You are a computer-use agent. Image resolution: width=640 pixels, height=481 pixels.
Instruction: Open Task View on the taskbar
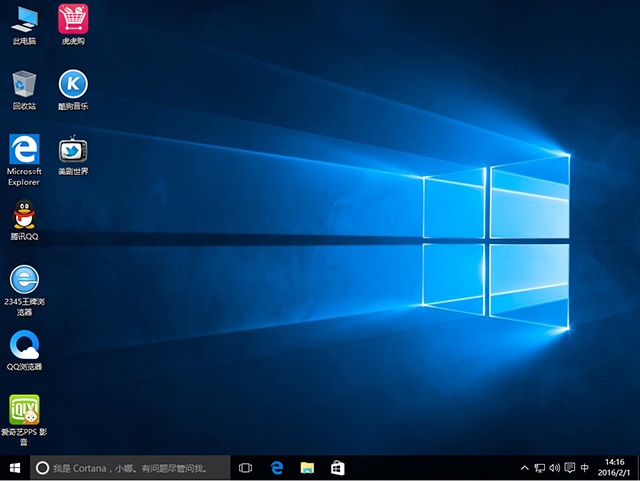pos(246,468)
